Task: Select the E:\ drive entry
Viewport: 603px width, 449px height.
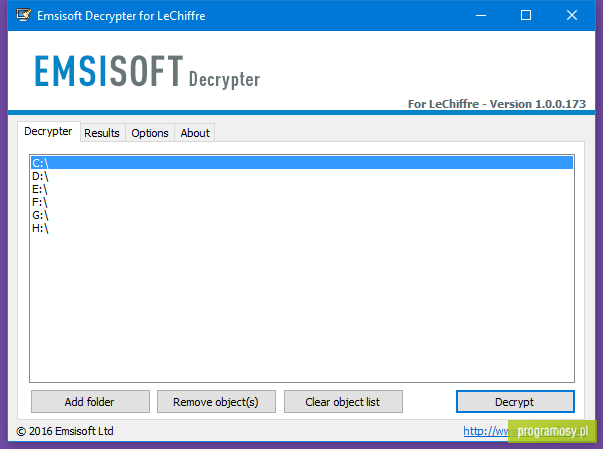Action: point(302,189)
